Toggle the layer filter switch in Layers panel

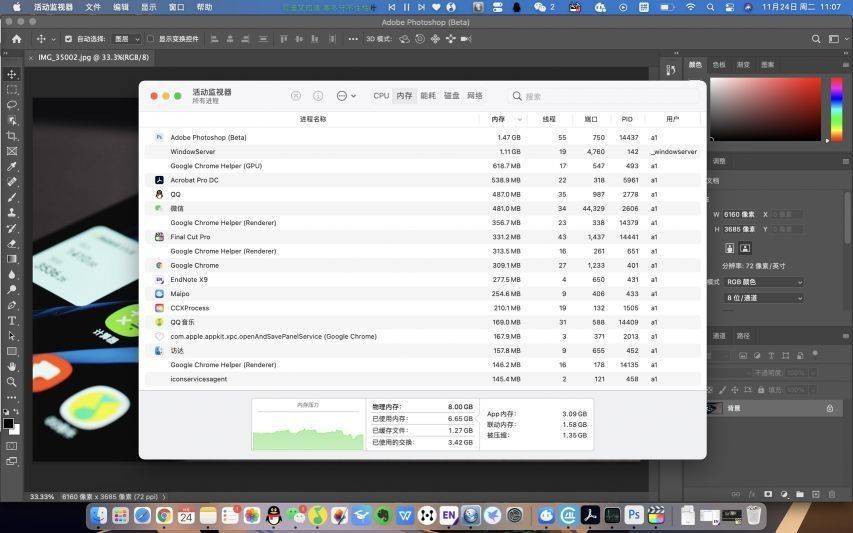[815, 354]
